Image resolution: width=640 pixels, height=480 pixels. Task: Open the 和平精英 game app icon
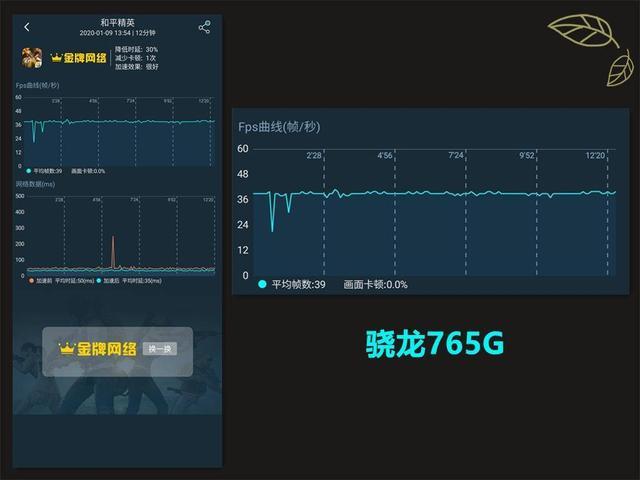pos(32,58)
